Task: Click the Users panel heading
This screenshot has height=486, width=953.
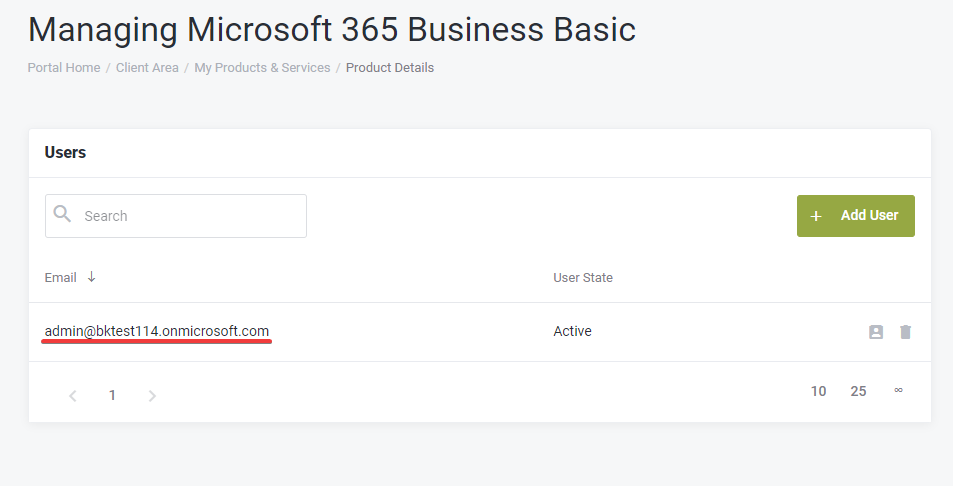Action: [x=65, y=152]
